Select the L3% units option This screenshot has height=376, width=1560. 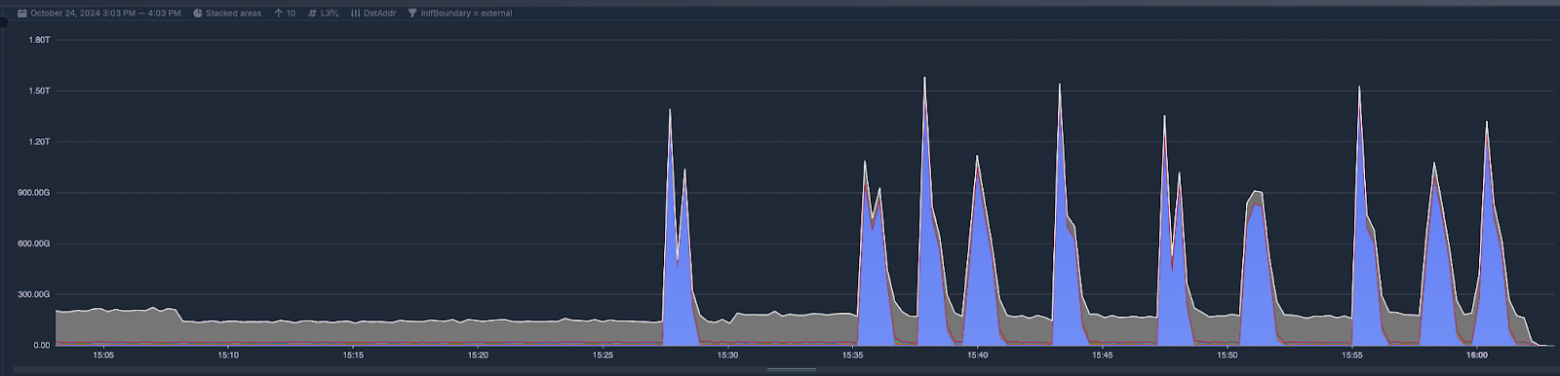tap(329, 13)
